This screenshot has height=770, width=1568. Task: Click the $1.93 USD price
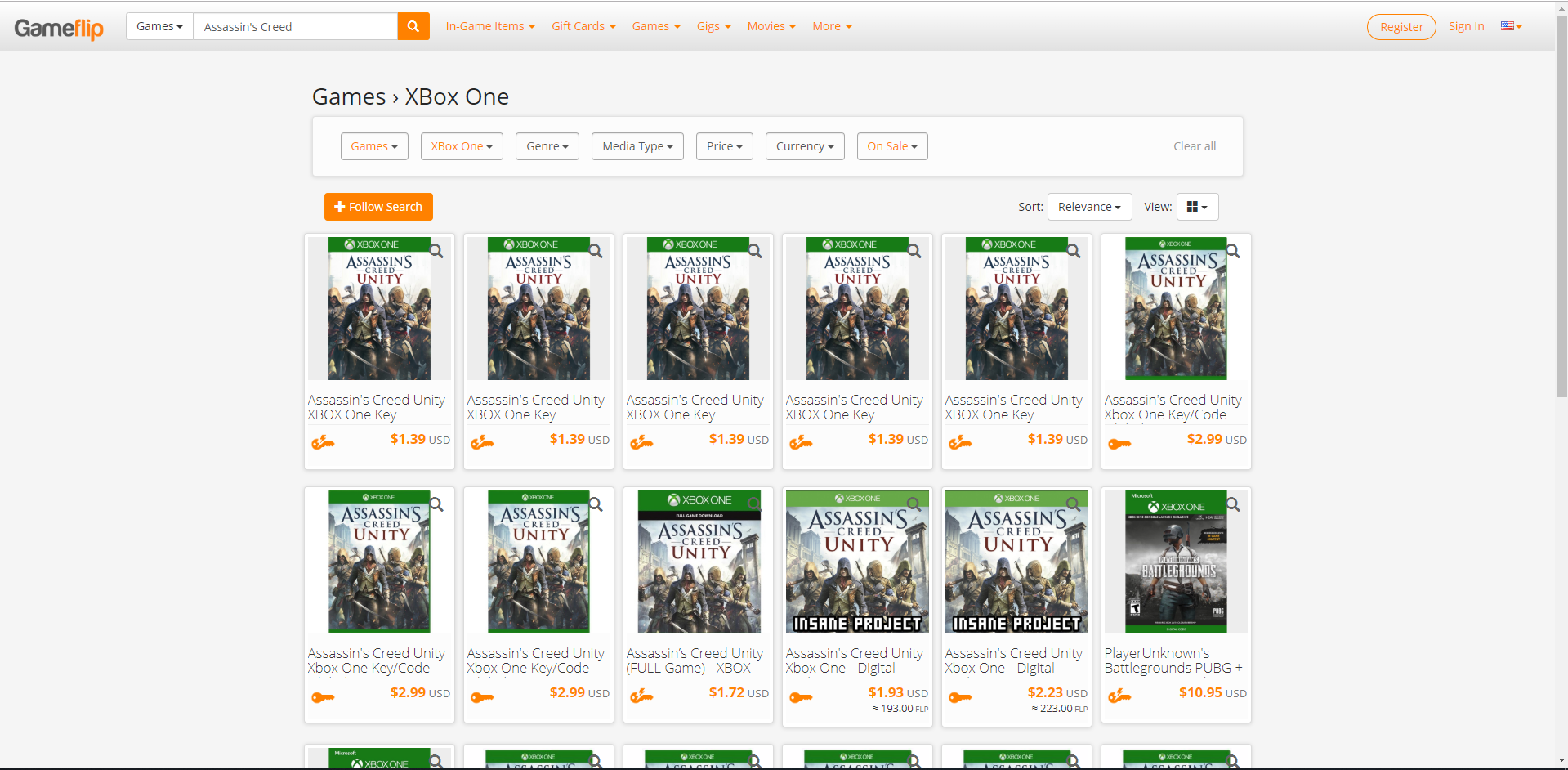point(898,692)
